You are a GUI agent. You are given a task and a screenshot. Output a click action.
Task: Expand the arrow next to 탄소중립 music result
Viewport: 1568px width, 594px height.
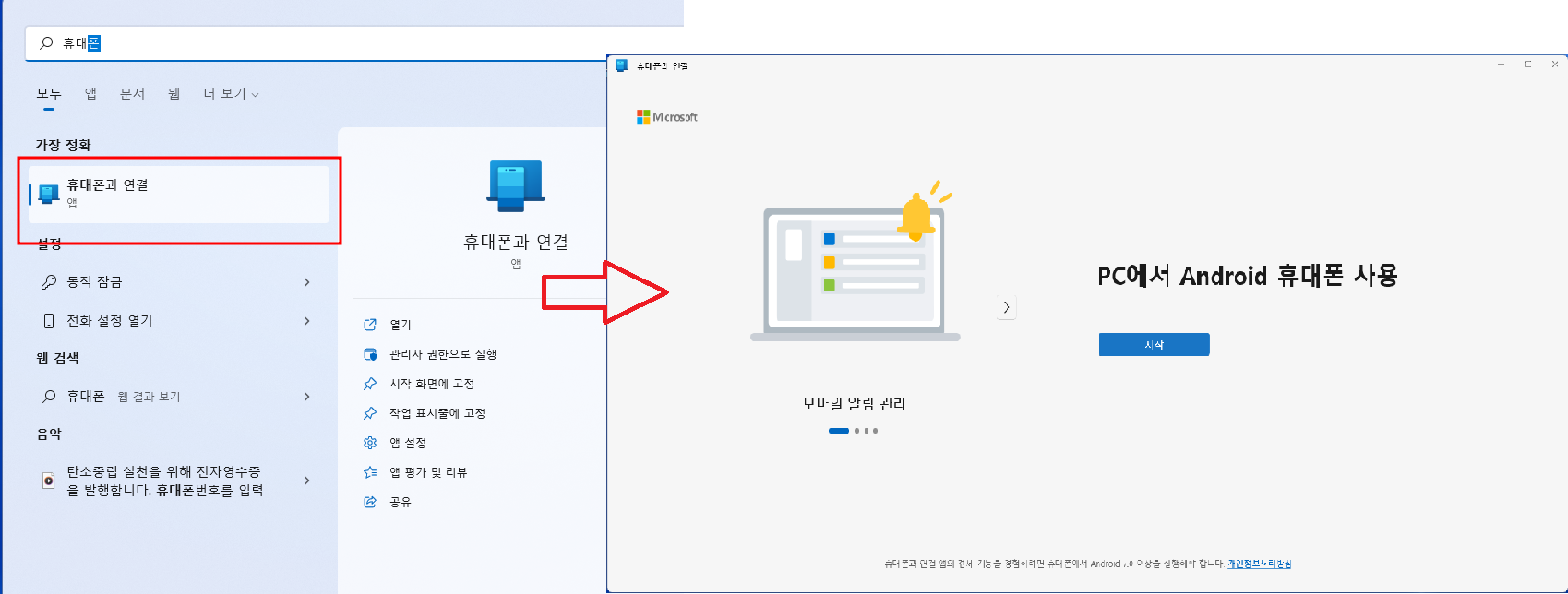307,481
